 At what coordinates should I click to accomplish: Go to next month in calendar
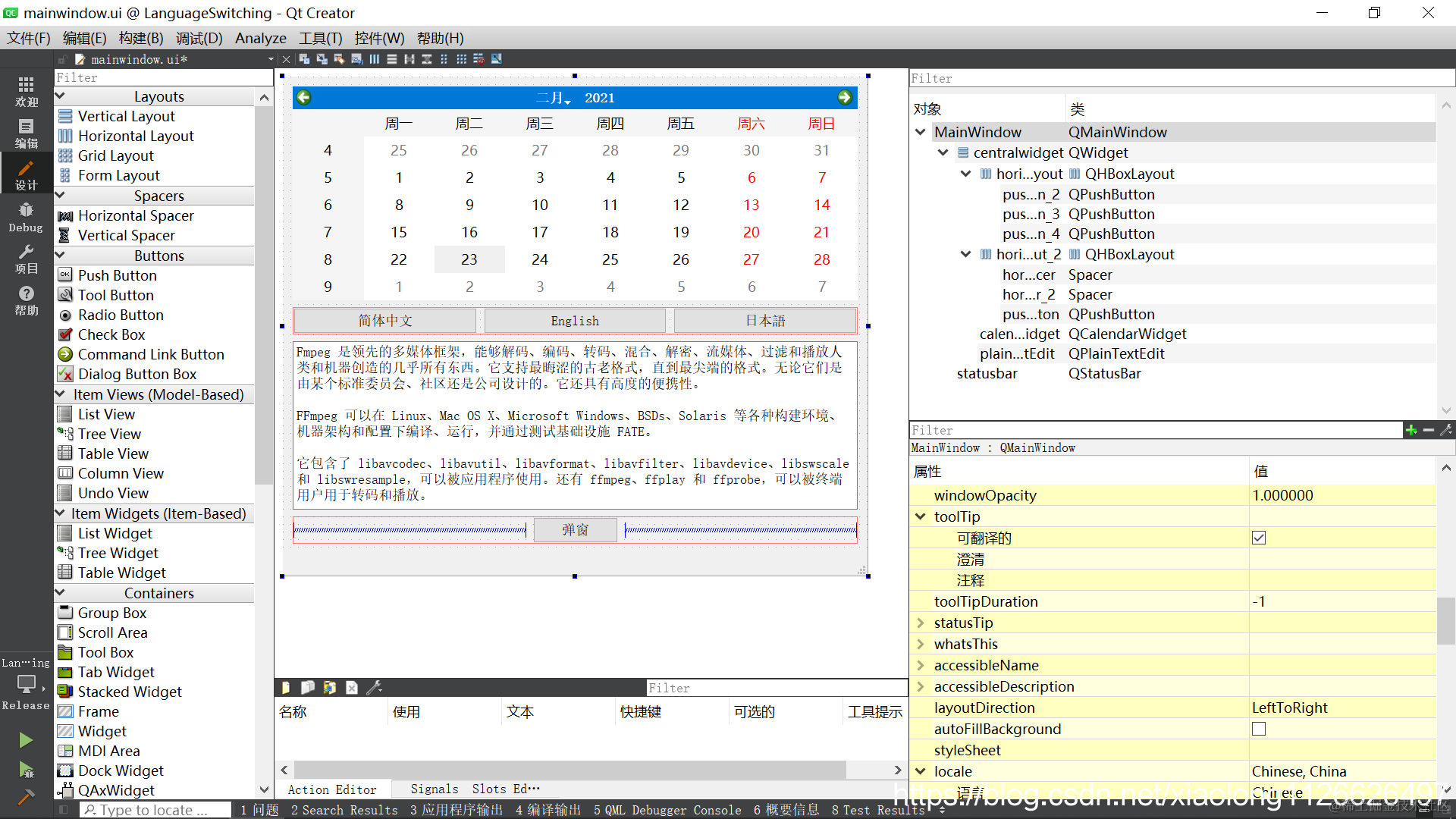point(845,97)
